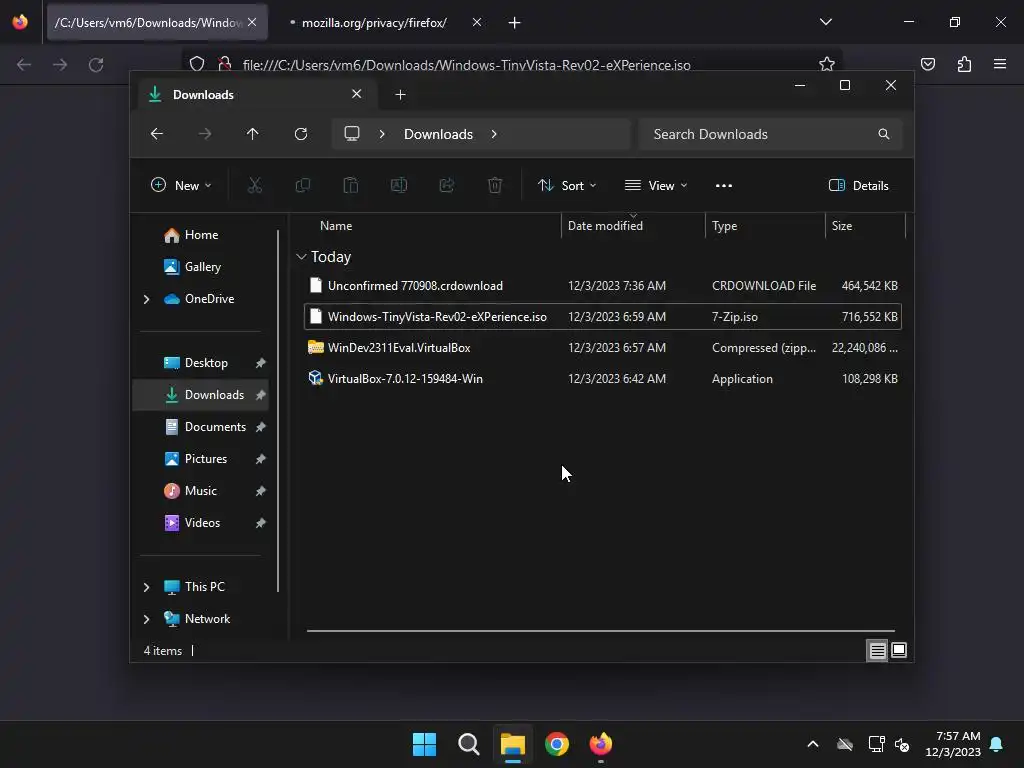Click the search magnifier in Search Downloads
Image resolution: width=1024 pixels, height=768 pixels.
(x=884, y=134)
